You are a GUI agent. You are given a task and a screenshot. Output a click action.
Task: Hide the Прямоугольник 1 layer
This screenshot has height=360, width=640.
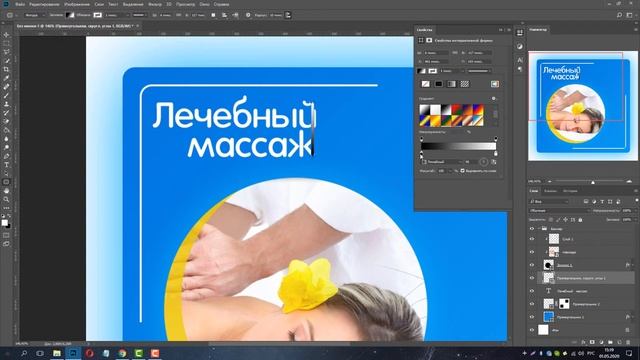[x=532, y=317]
